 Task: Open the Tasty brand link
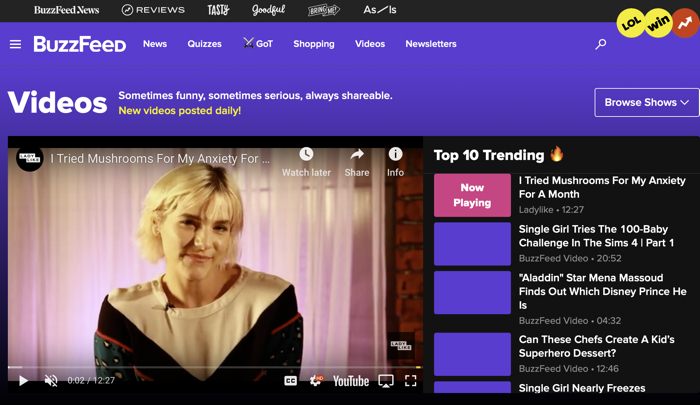[218, 10]
